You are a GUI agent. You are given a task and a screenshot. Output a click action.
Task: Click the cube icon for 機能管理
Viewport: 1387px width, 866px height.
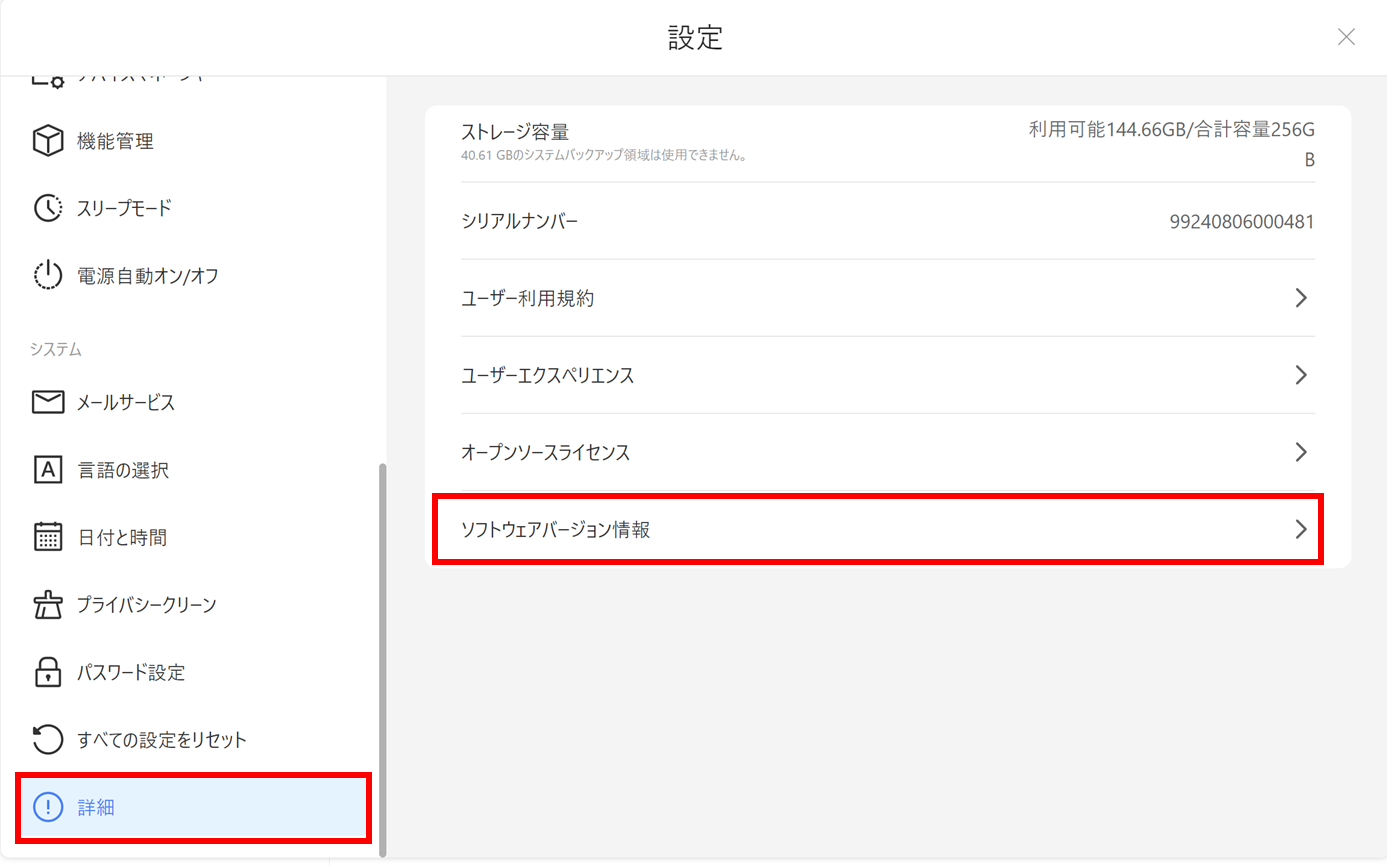coord(48,141)
